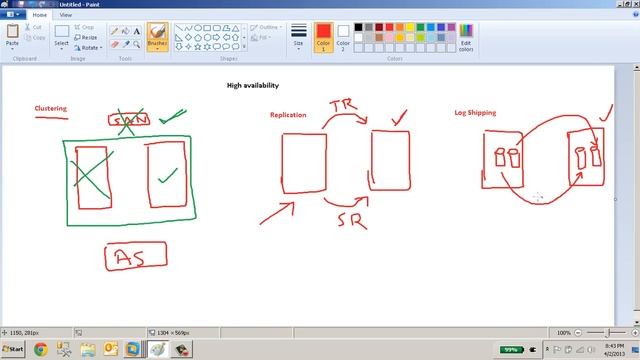Choose the Curve shape
Screen dimensions: 640x360
tap(188, 28)
